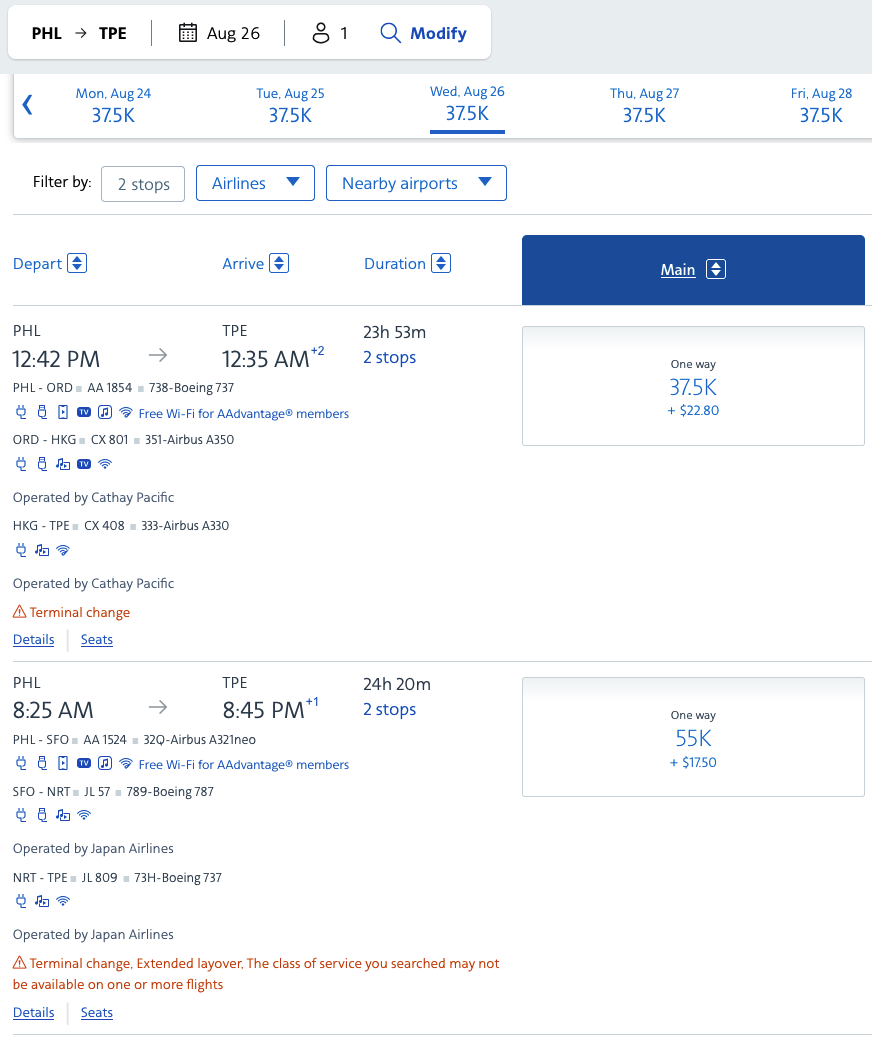Select the Thu, Aug 27 date tab
Image resolution: width=872 pixels, height=1044 pixels.
[x=644, y=105]
